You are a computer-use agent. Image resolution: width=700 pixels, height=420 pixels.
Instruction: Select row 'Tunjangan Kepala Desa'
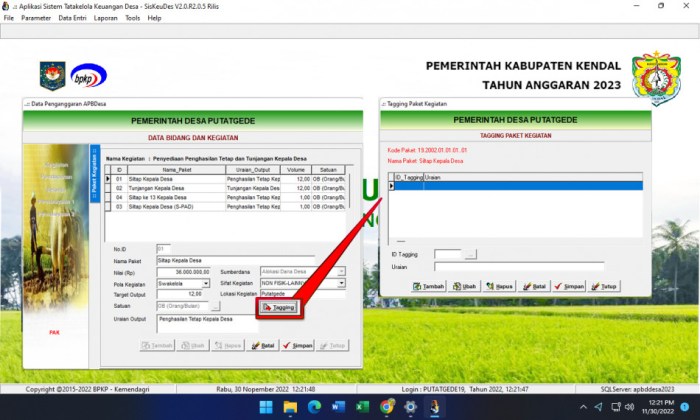click(x=227, y=188)
